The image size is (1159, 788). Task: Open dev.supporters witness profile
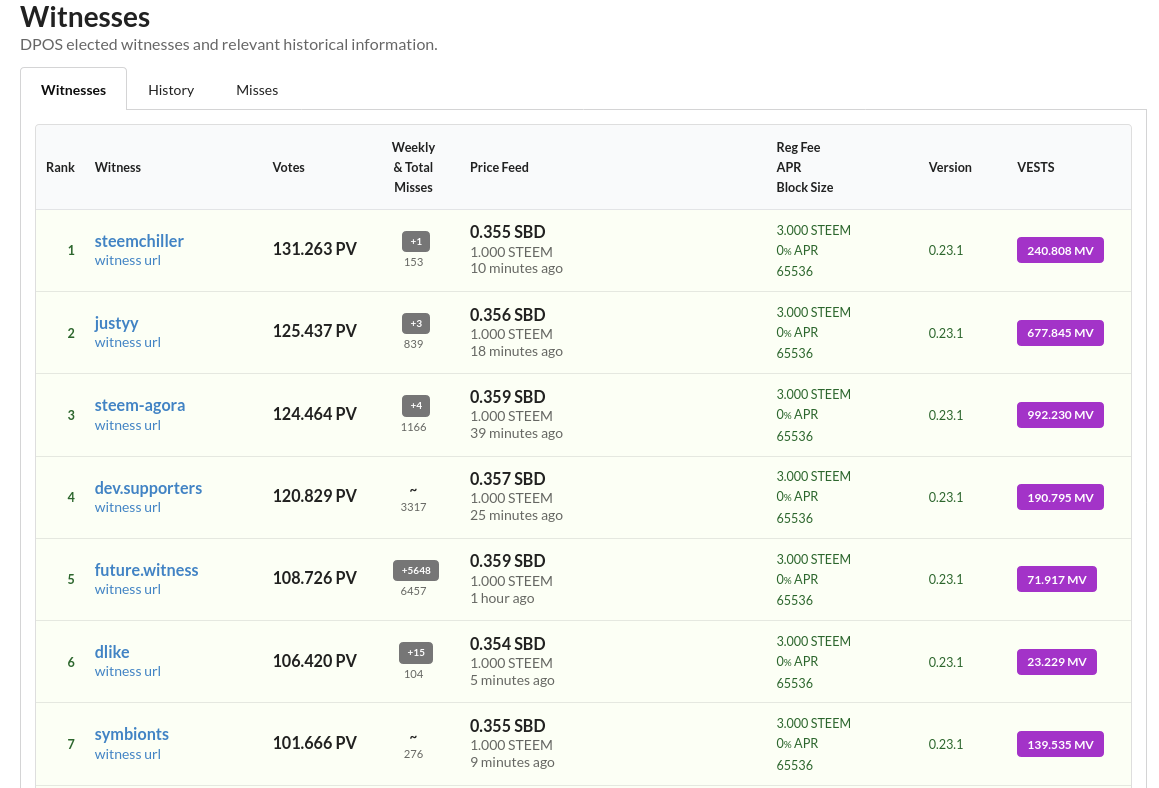[148, 488]
